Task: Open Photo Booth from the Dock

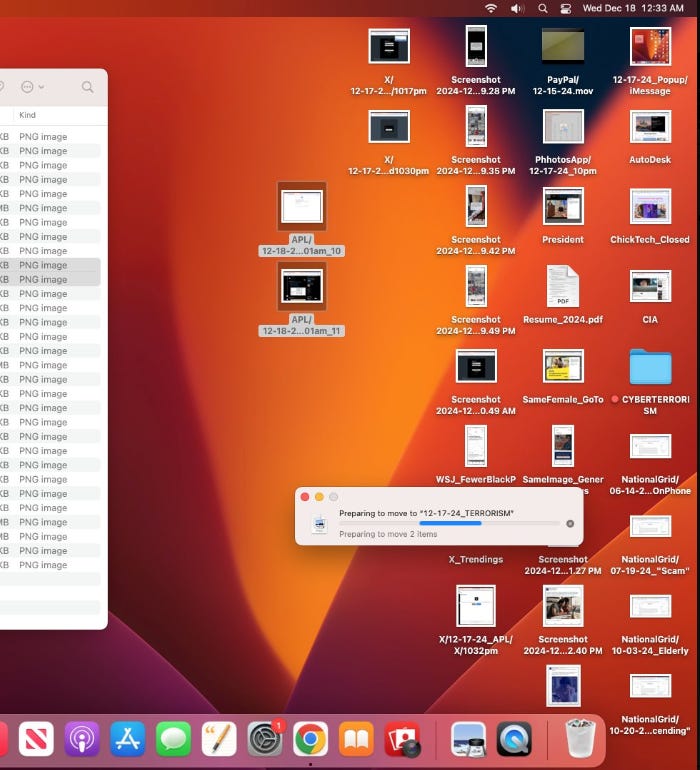Action: click(402, 739)
